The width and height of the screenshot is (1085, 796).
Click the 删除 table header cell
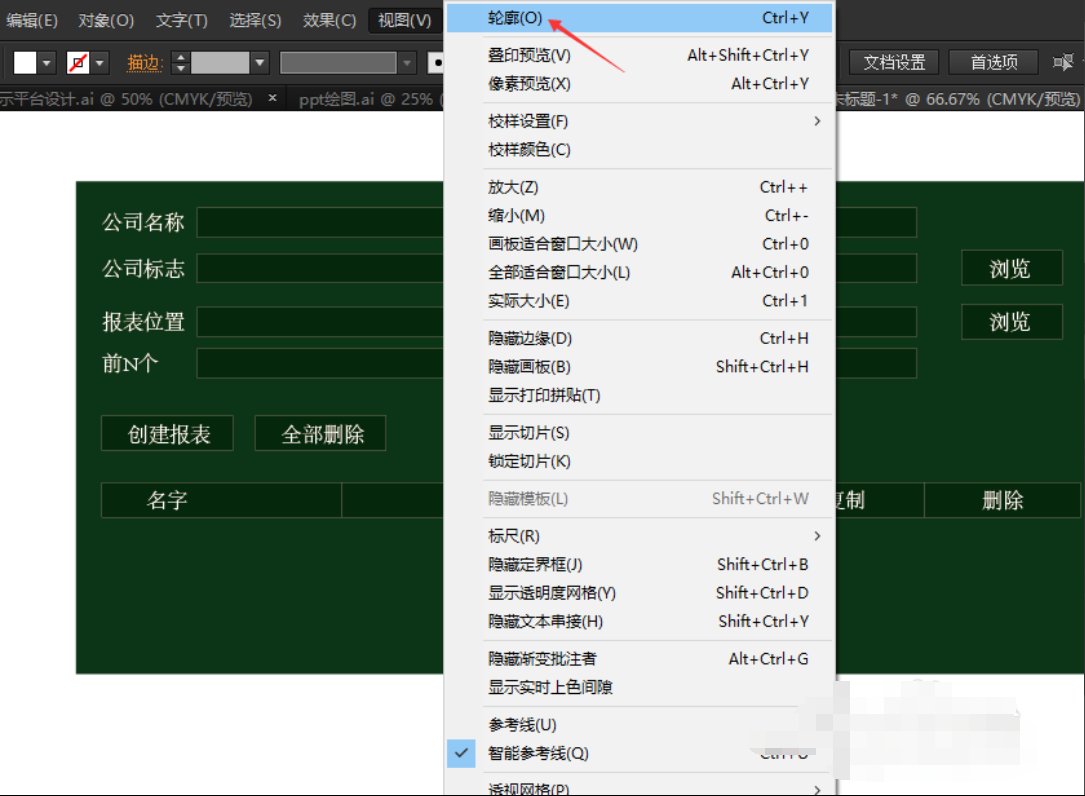point(1002,500)
